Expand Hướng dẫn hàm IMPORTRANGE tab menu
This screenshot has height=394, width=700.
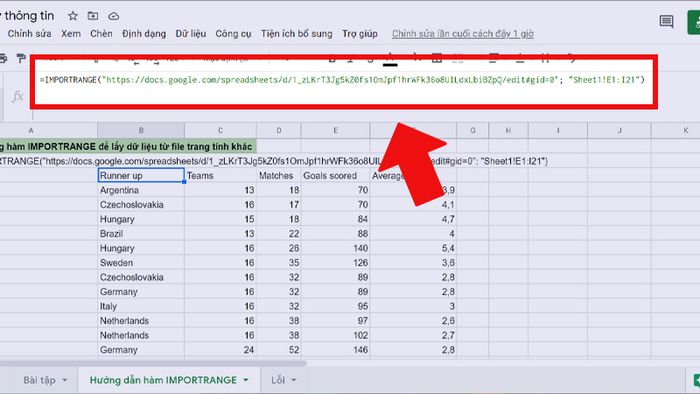point(246,380)
